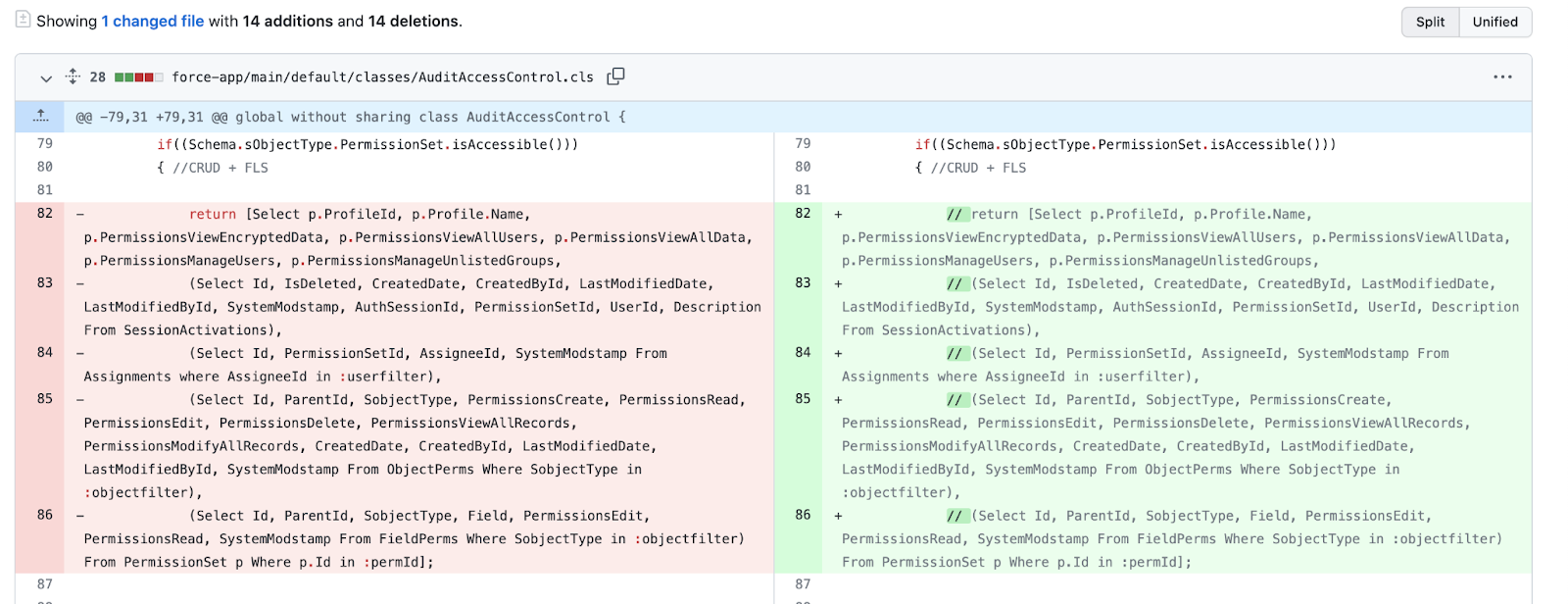Viewport: 1568px width, 604px height.
Task: Click the added ':objectfilter),' text on right
Action: (902, 492)
